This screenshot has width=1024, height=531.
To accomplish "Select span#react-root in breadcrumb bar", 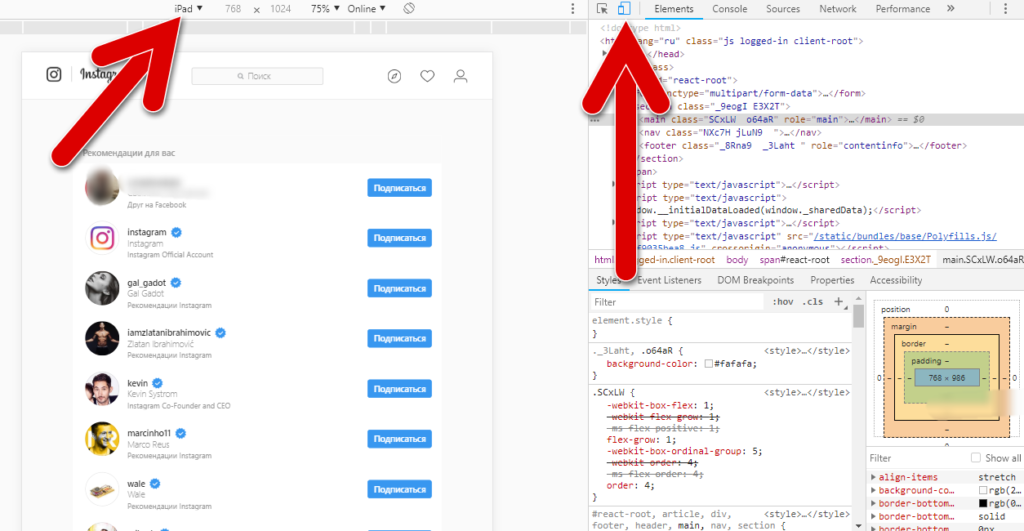I will (794, 260).
